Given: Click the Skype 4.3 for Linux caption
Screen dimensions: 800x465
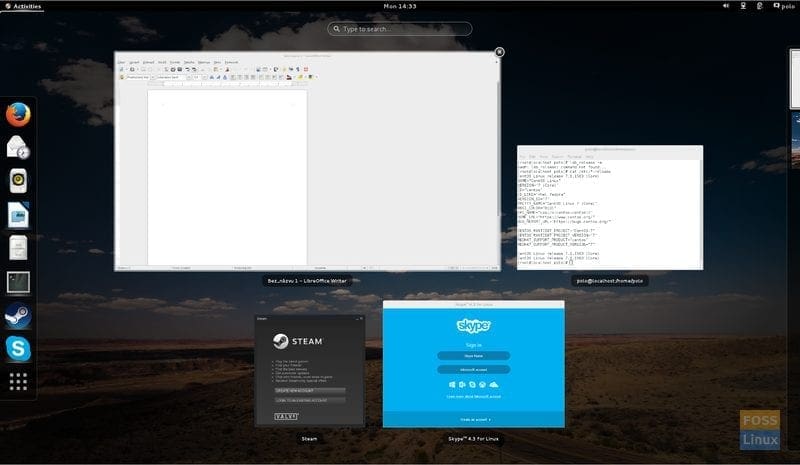Looking at the screenshot, I should [x=473, y=438].
